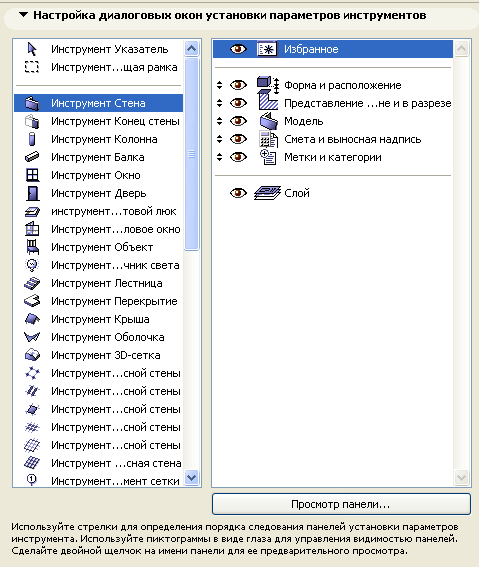Click the corner window tool icon
This screenshot has height=567, width=479.
(32, 229)
